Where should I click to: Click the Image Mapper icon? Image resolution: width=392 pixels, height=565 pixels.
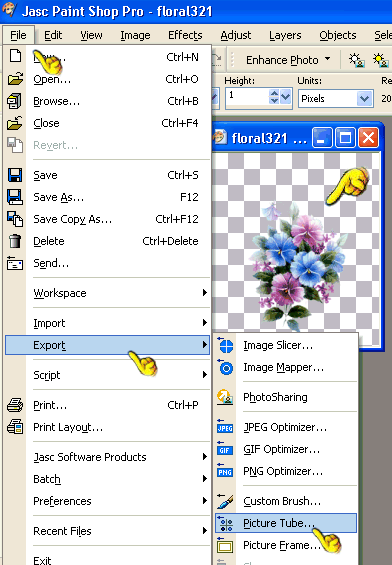[x=226, y=368]
